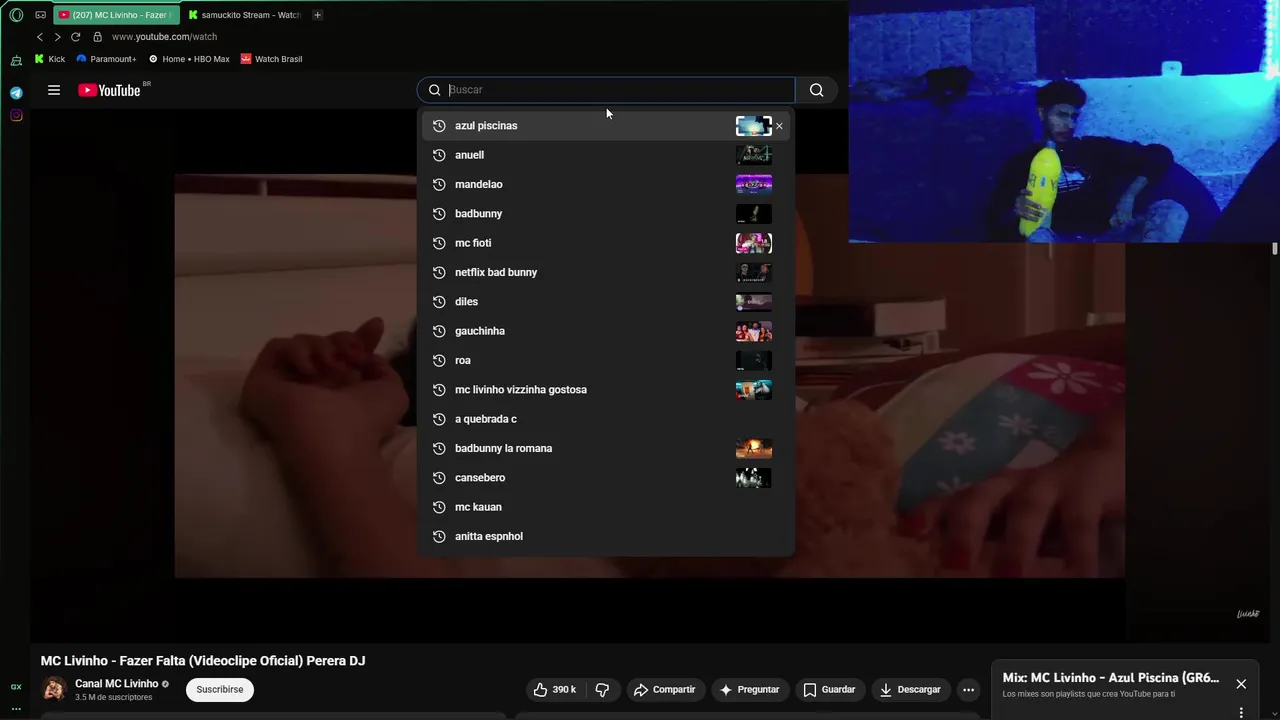
Task: Go forward with the browser forward arrow
Action: coord(57,37)
